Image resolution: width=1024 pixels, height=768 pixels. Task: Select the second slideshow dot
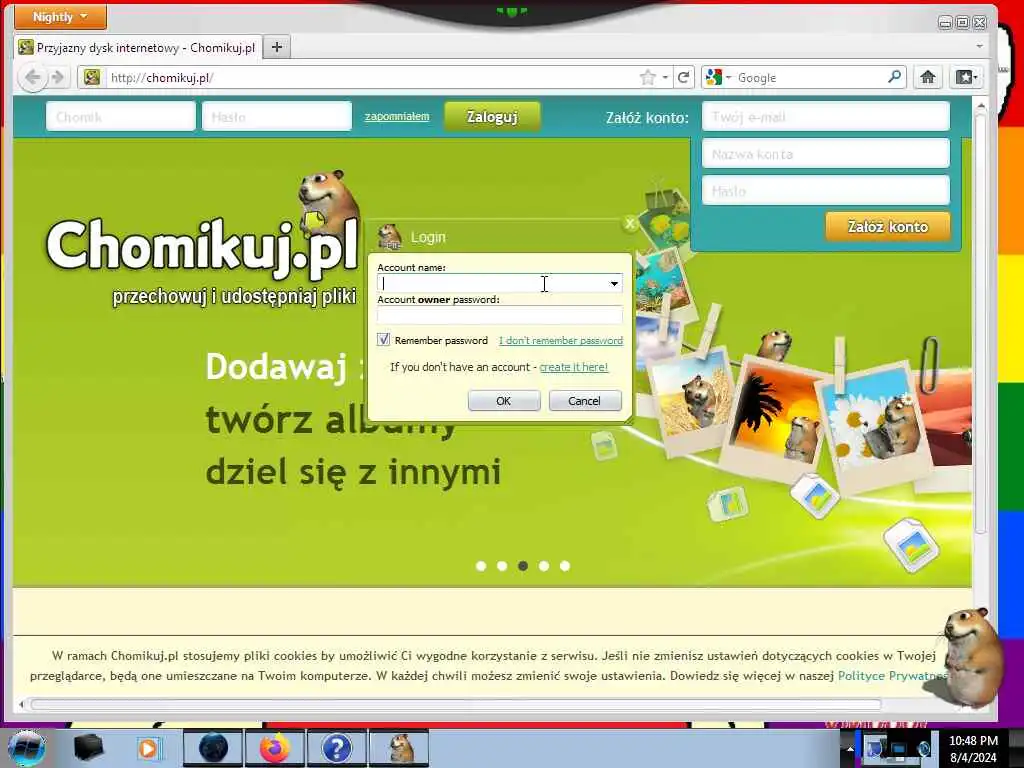[x=502, y=566]
